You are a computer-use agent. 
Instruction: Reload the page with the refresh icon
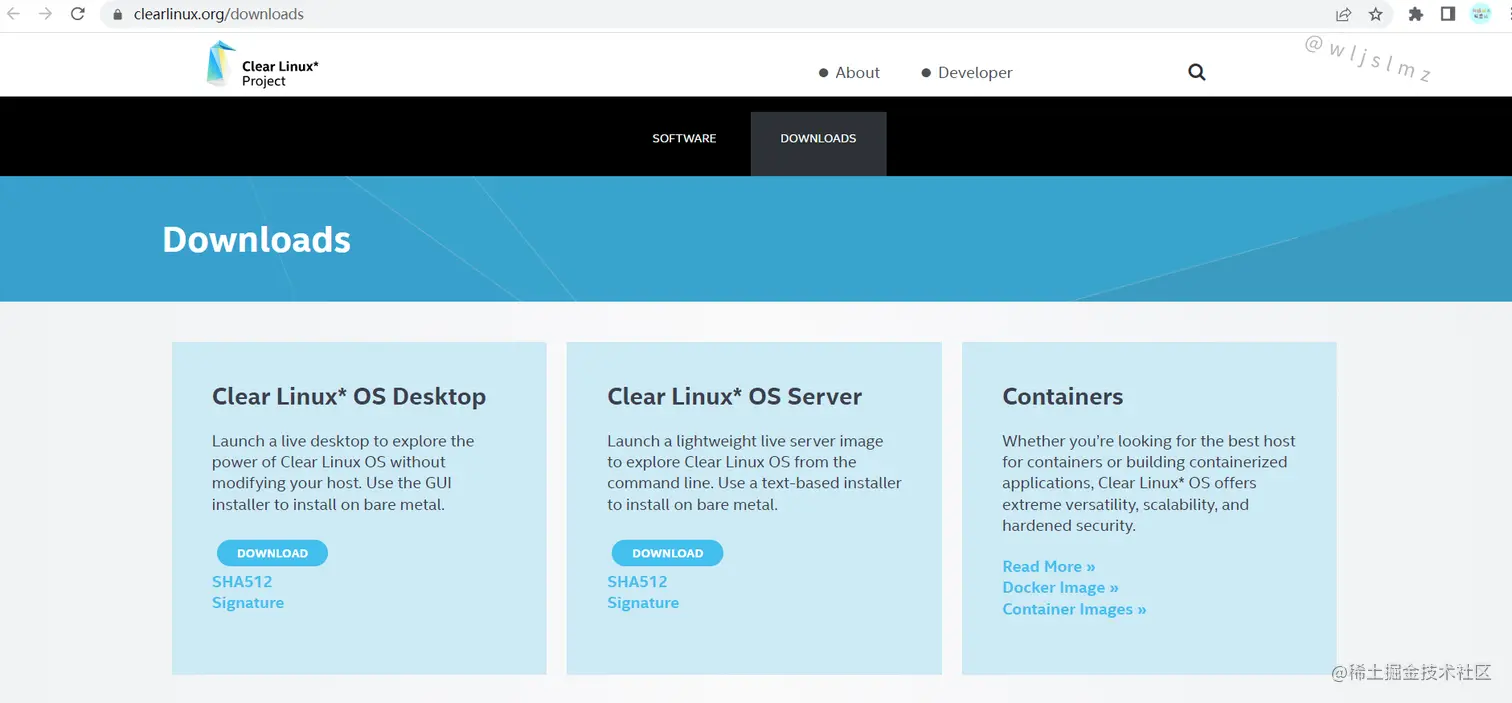(x=78, y=14)
